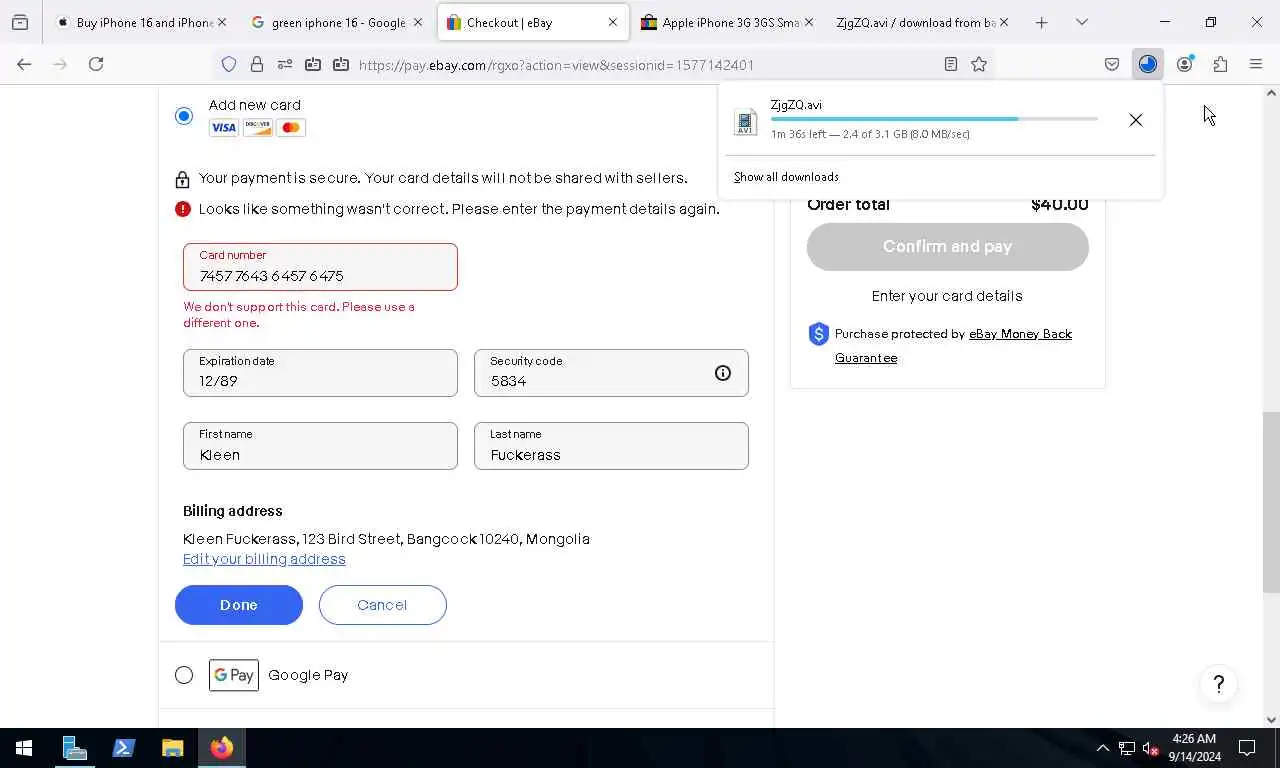This screenshot has height=768, width=1280.
Task: Click the download progress bar
Action: (934, 119)
